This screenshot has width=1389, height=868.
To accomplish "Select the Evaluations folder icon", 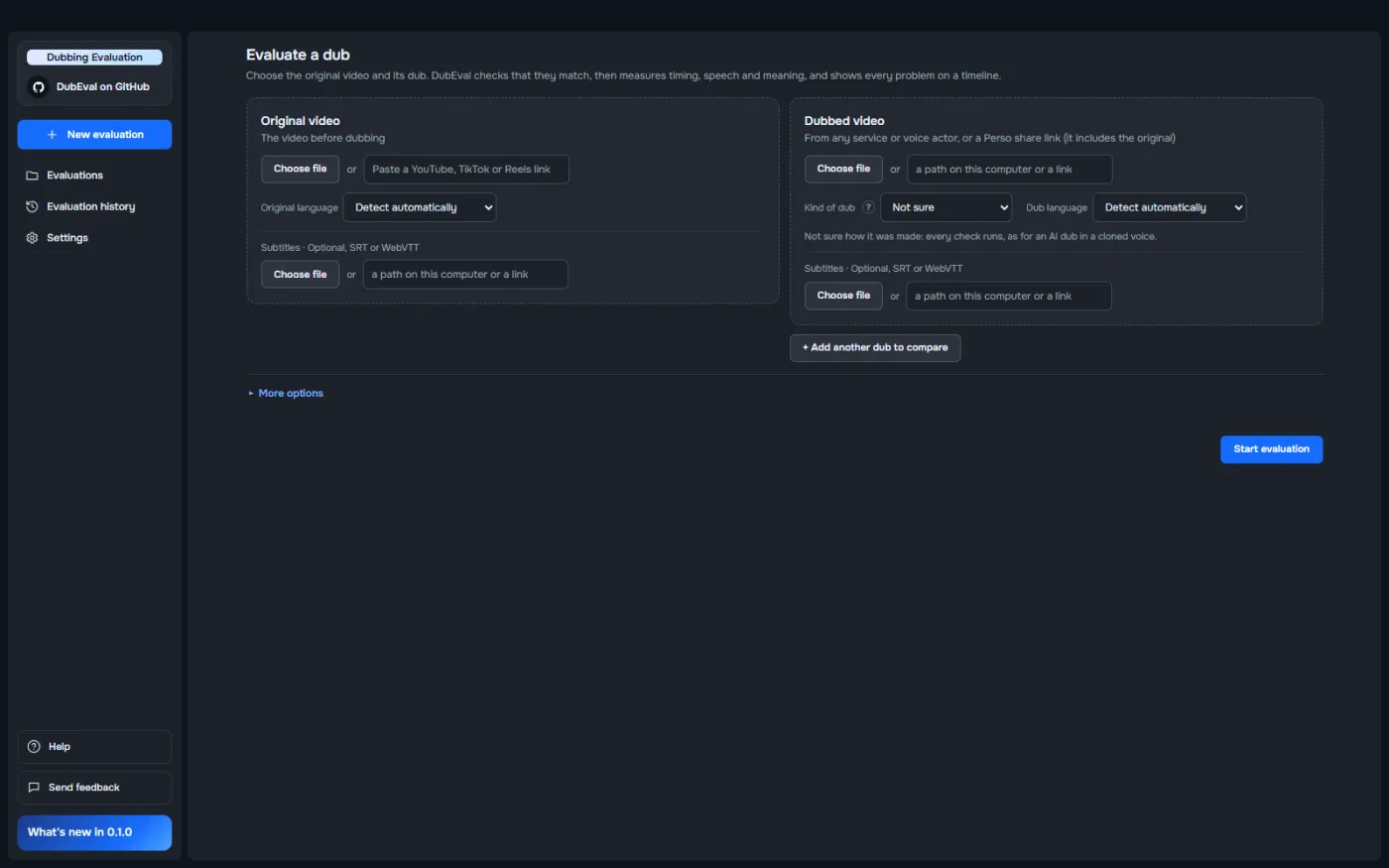I will 32,176.
